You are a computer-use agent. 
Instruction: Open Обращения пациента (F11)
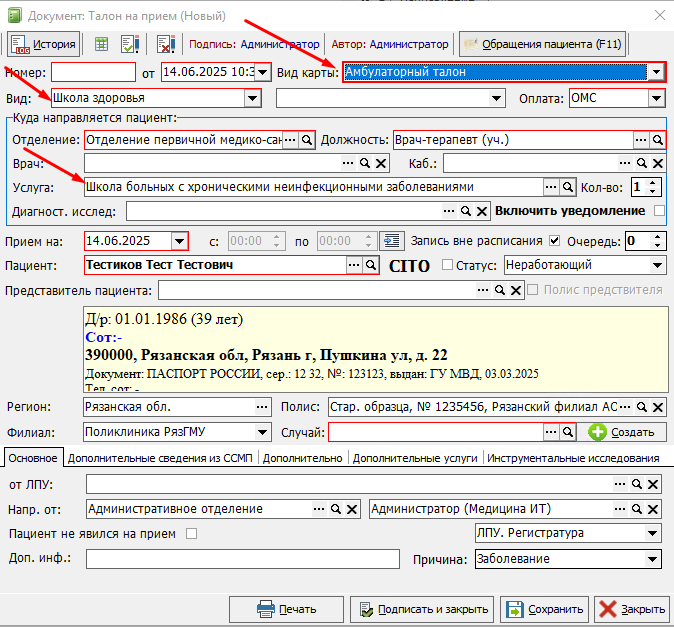click(x=542, y=44)
